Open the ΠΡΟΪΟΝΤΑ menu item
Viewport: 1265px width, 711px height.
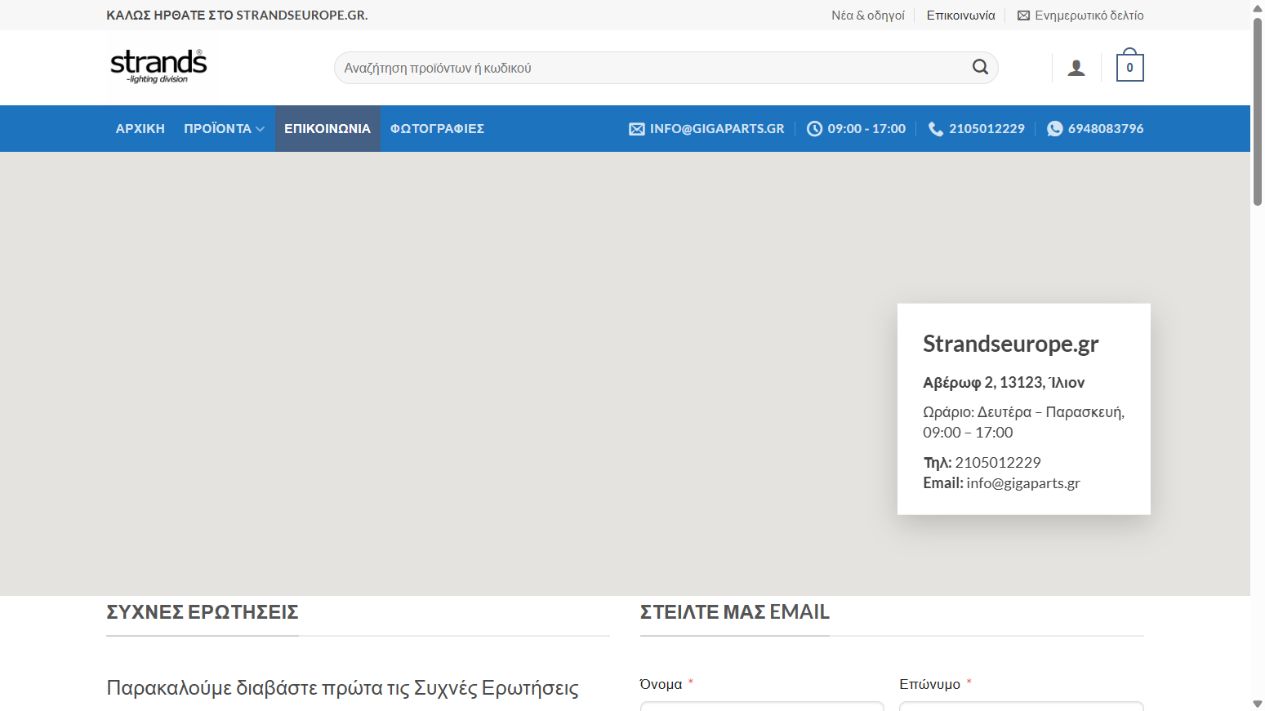218,129
